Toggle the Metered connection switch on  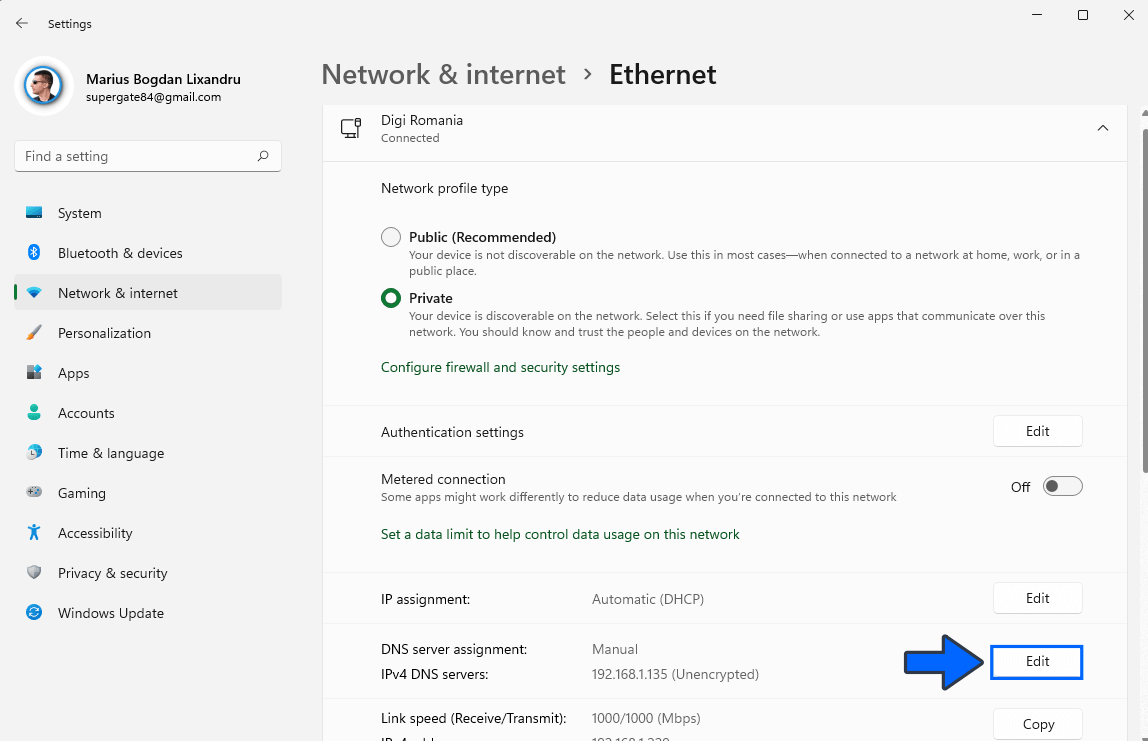(1062, 486)
